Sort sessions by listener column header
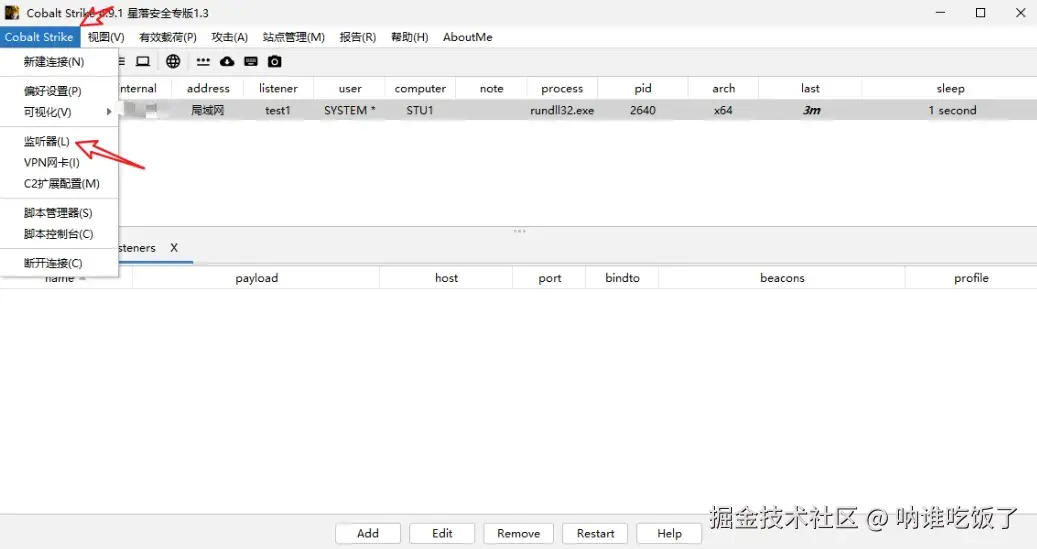This screenshot has height=549, width=1037. [x=278, y=88]
